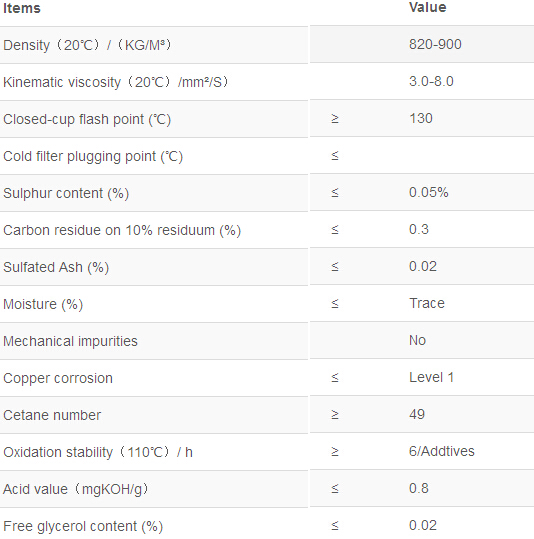Click the 130 flash point value
534x539 pixels.
click(421, 119)
